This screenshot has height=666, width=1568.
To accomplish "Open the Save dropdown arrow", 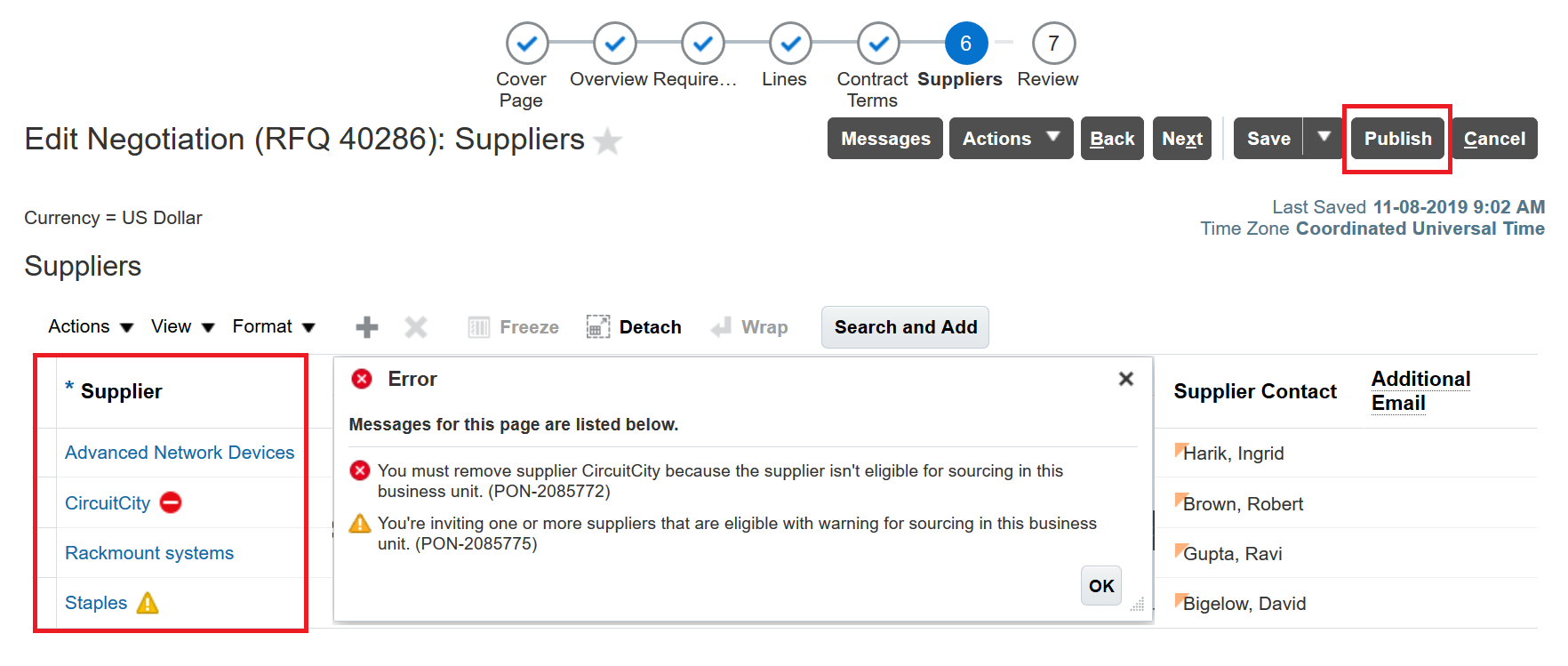I will click(1324, 138).
